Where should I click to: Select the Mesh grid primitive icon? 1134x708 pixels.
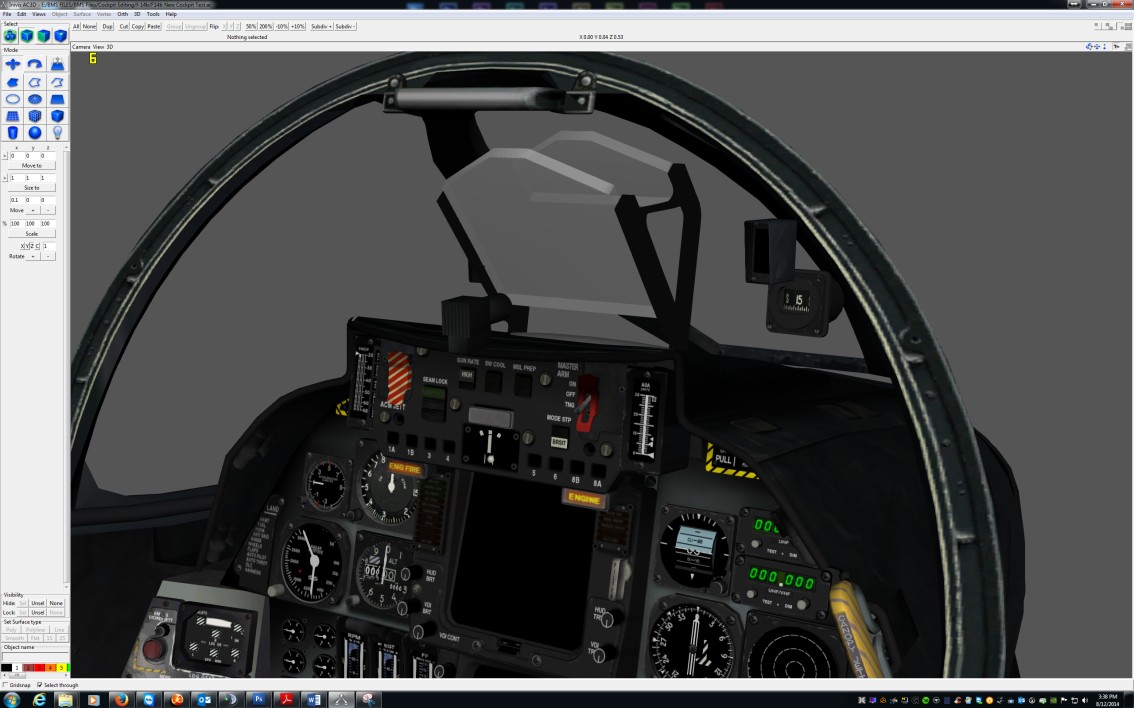(x=13, y=116)
